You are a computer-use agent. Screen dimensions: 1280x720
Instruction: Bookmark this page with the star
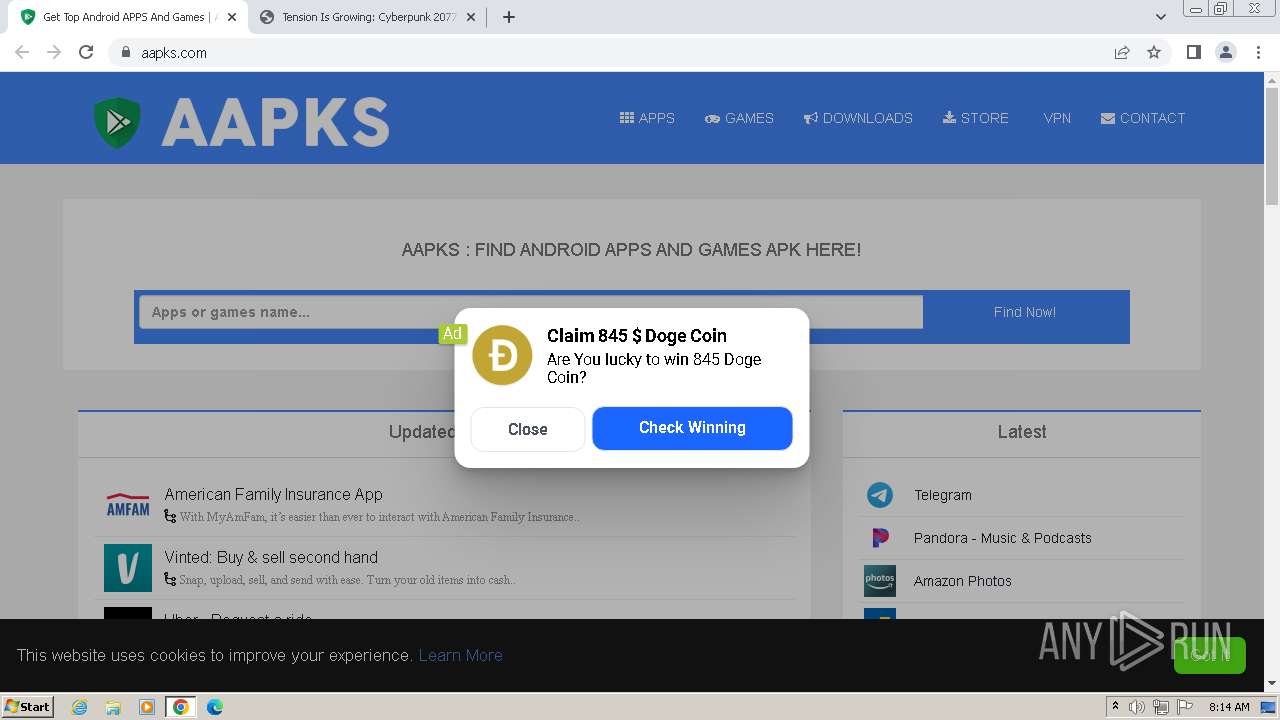pos(1154,52)
